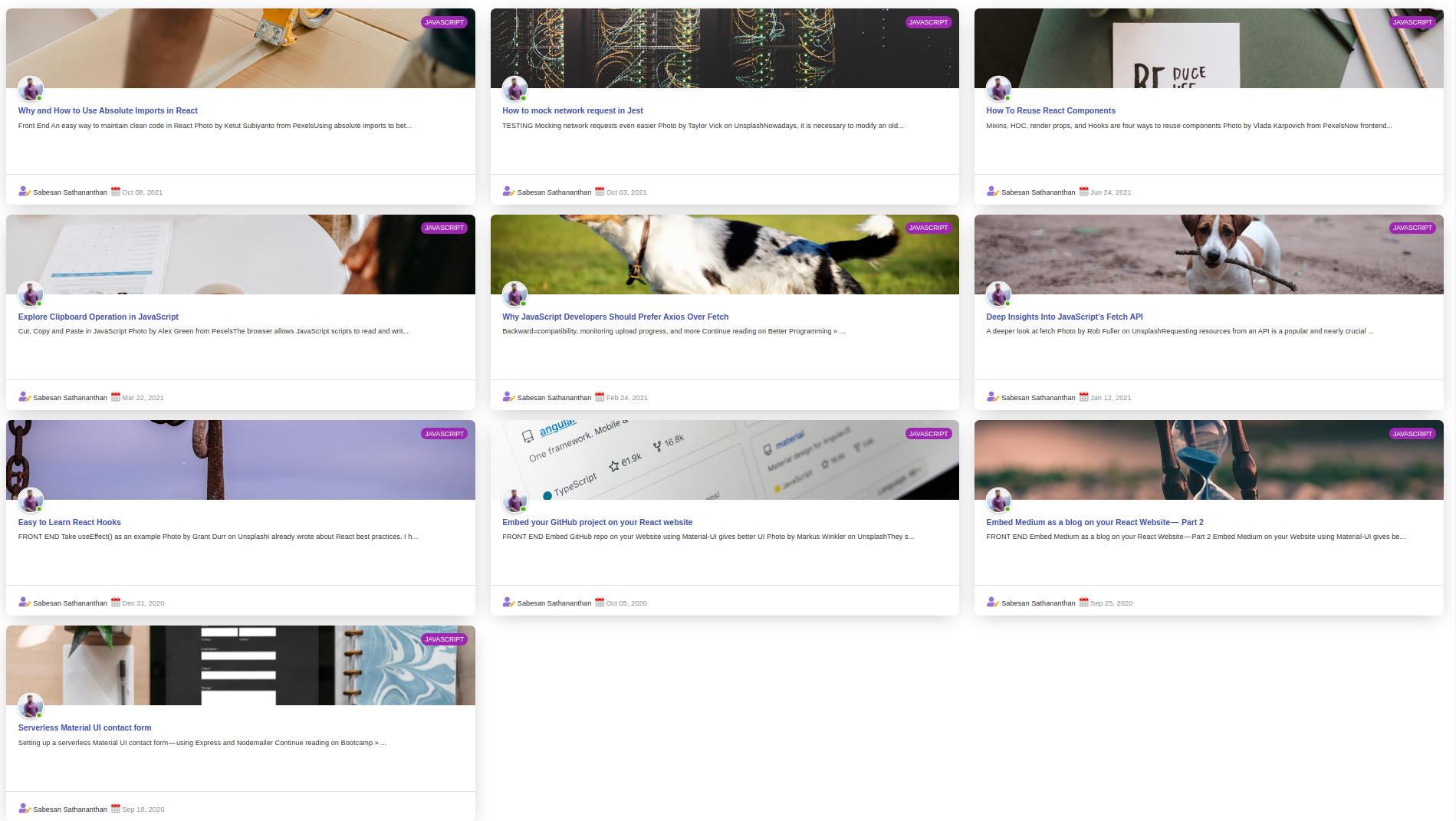Click 'Backward=compatibility, monitoring upload progress' excerpt
Image resolution: width=1456 pixels, height=821 pixels.
[673, 331]
